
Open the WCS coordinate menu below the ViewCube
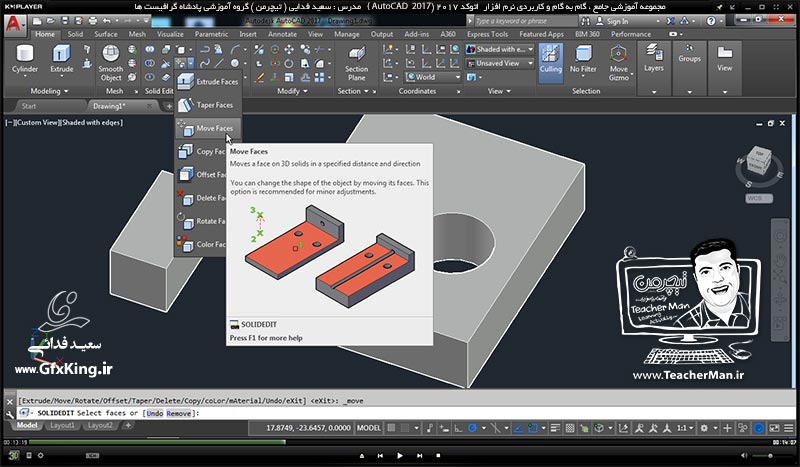(759, 198)
